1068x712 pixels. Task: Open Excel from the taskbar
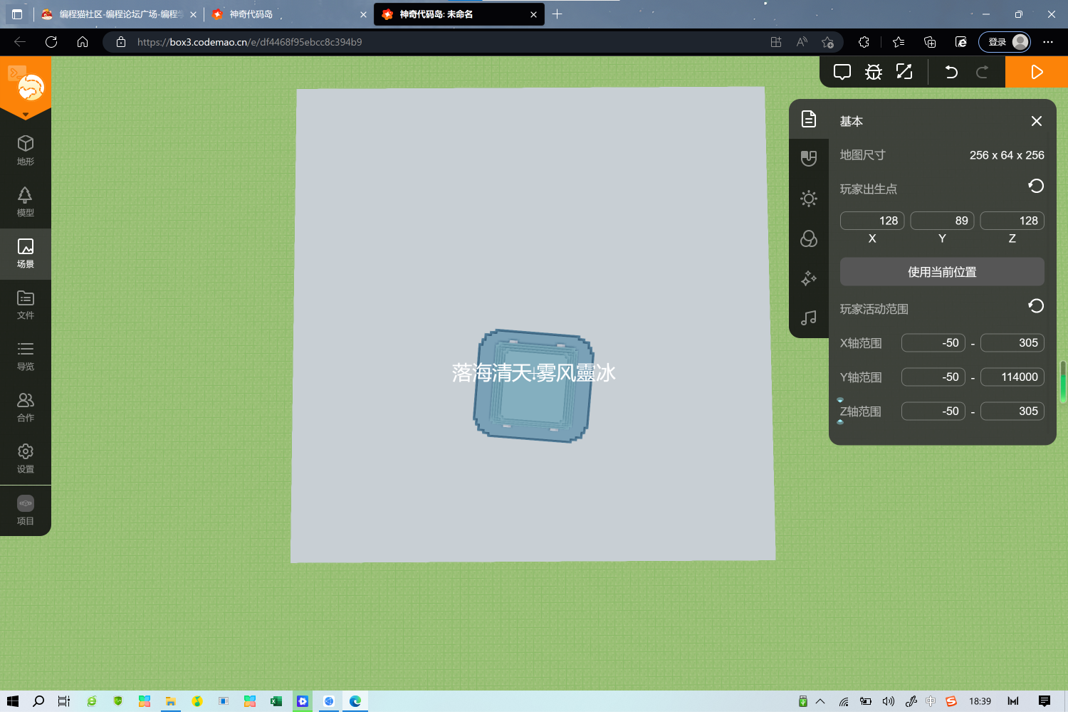coord(276,701)
